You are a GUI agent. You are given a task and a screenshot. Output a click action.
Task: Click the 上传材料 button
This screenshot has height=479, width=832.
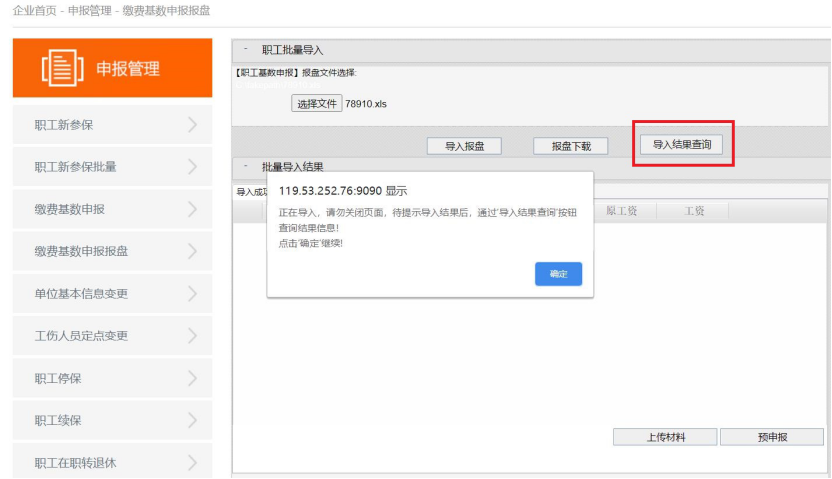(664, 437)
